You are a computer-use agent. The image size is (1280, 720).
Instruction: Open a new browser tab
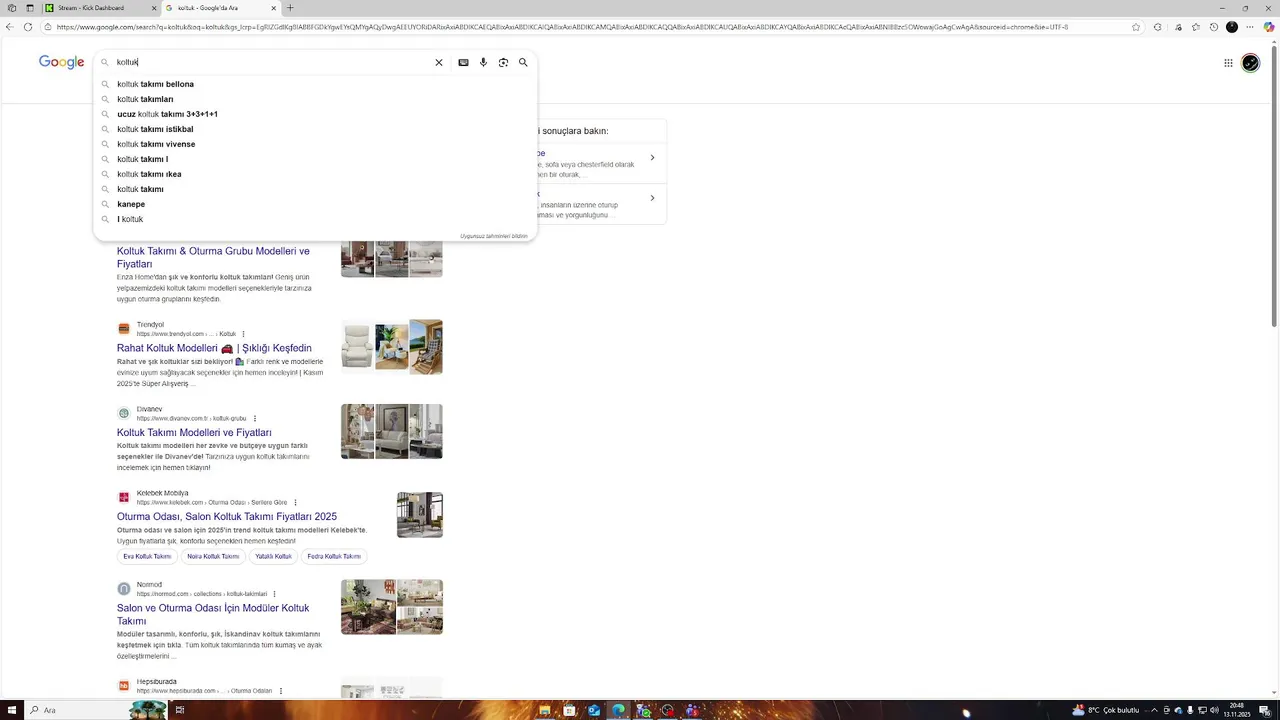point(290,8)
